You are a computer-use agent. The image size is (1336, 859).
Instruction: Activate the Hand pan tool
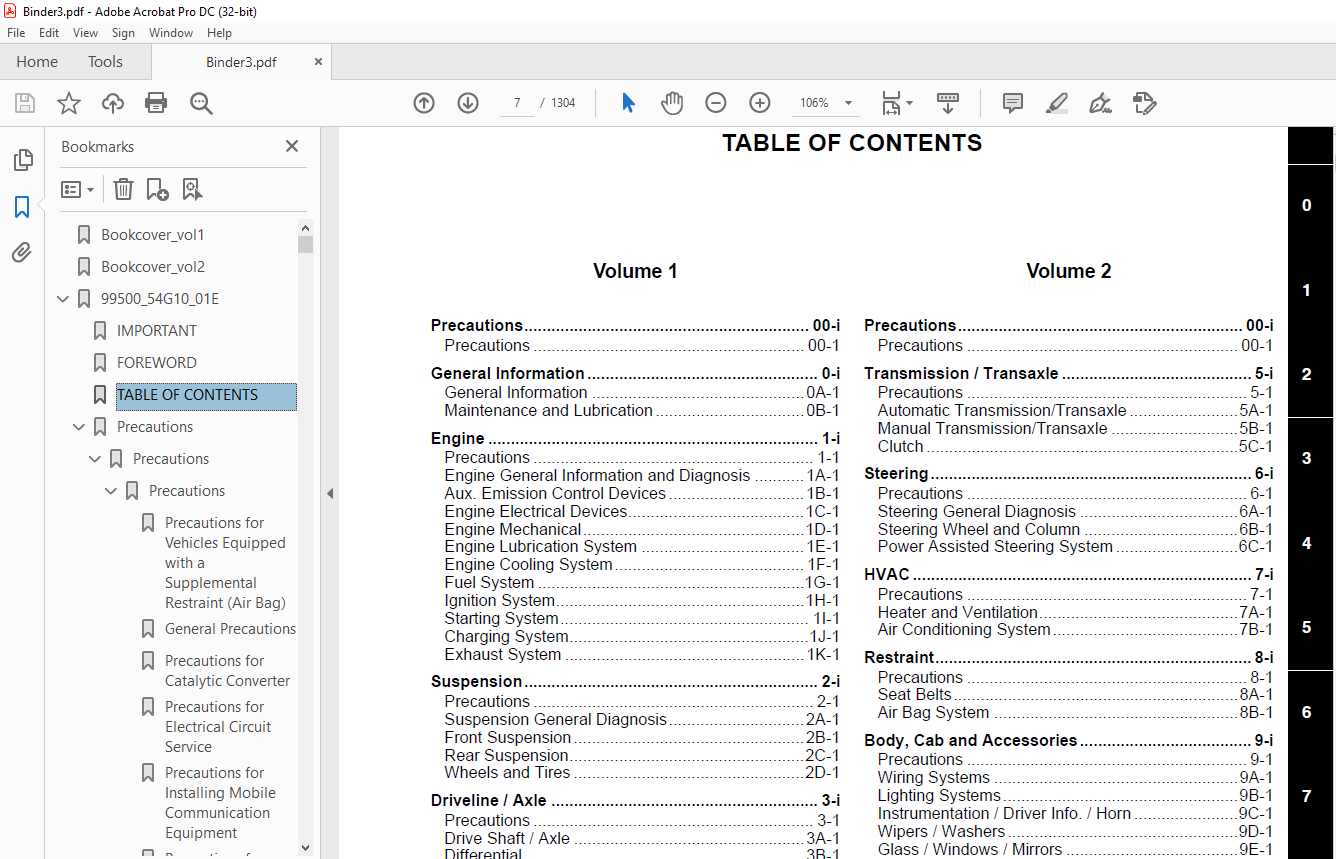click(672, 103)
